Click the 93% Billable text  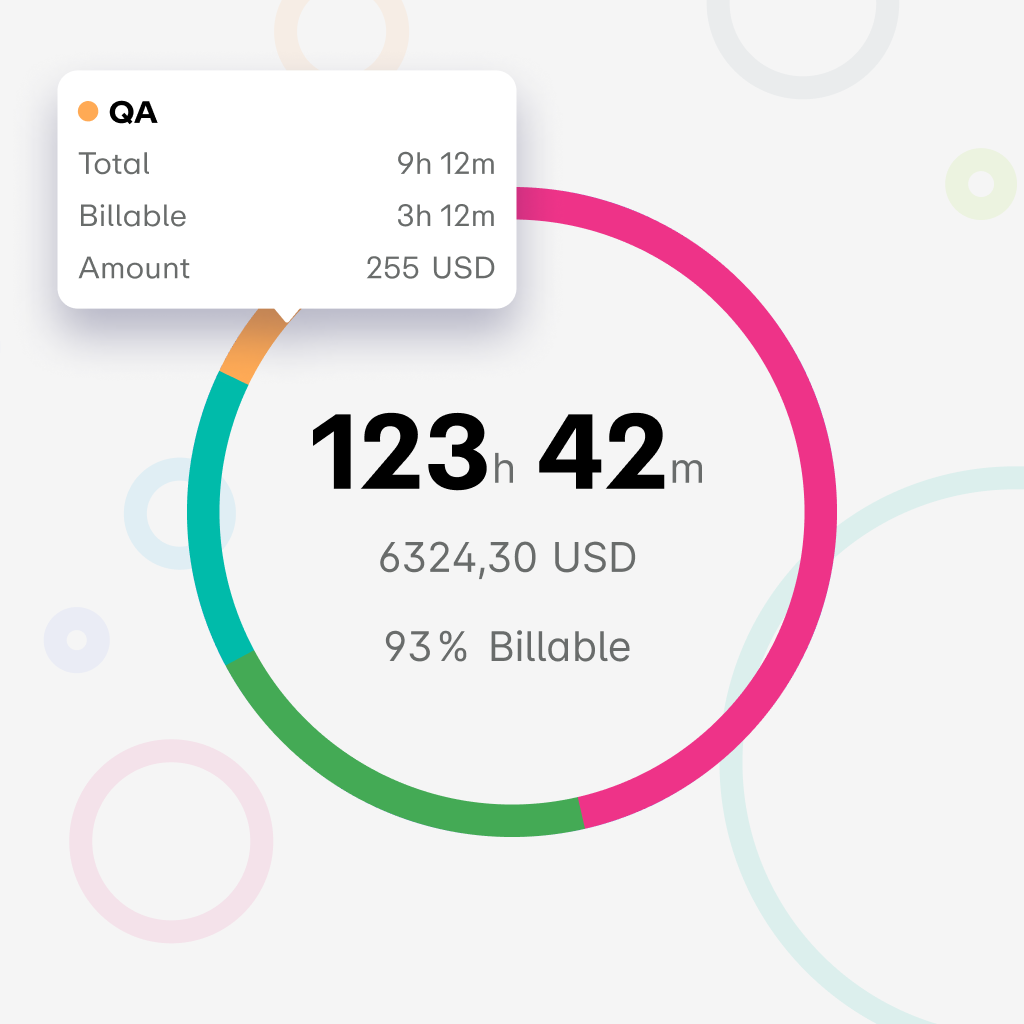(507, 647)
